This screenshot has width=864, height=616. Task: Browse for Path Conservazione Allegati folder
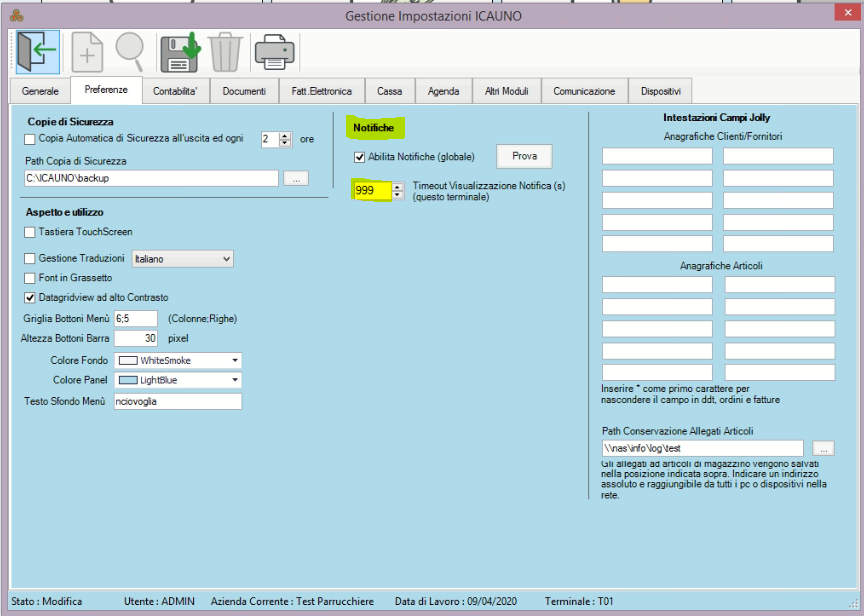pyautogui.click(x=823, y=448)
